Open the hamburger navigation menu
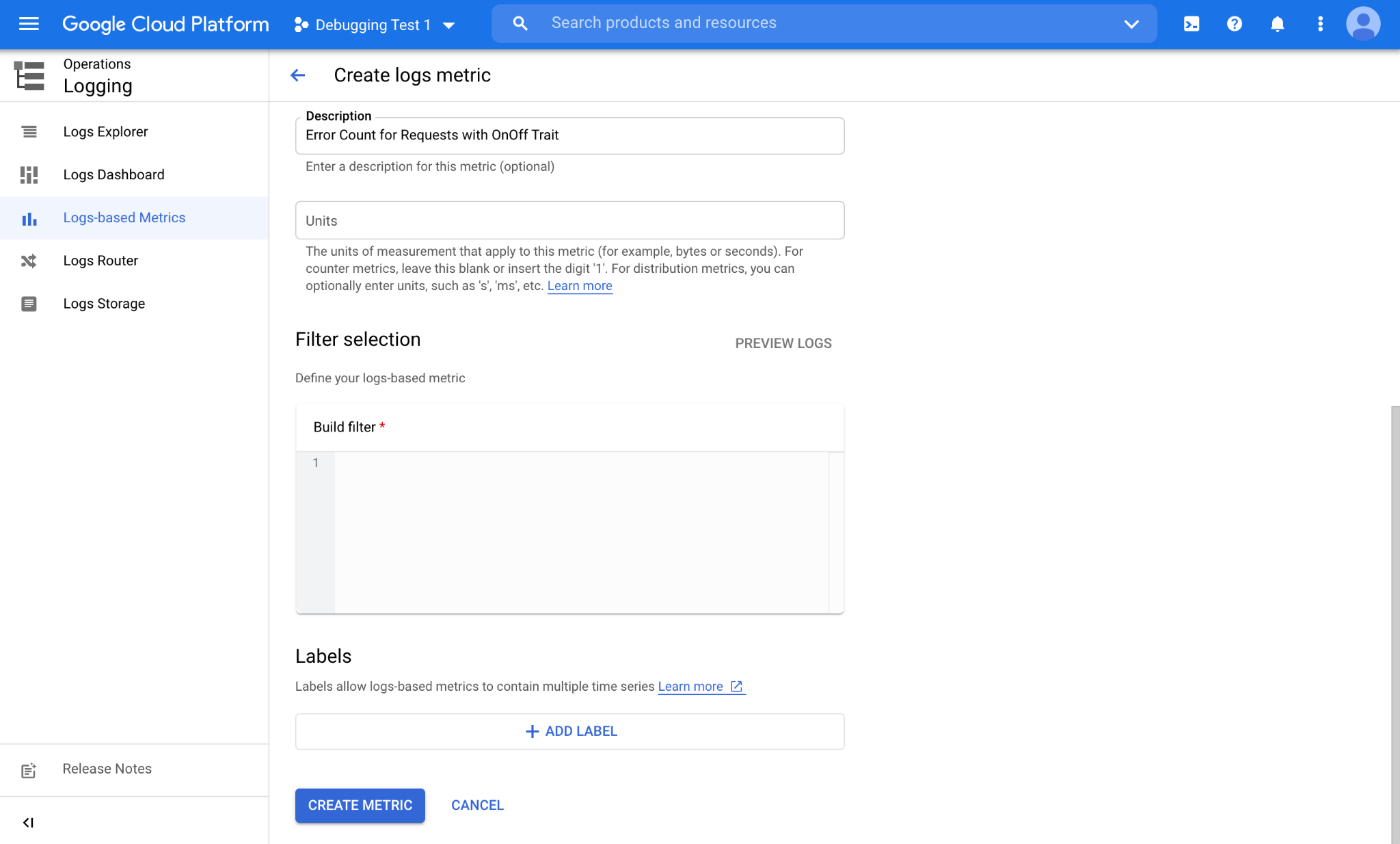The height and width of the screenshot is (844, 1400). [x=29, y=24]
